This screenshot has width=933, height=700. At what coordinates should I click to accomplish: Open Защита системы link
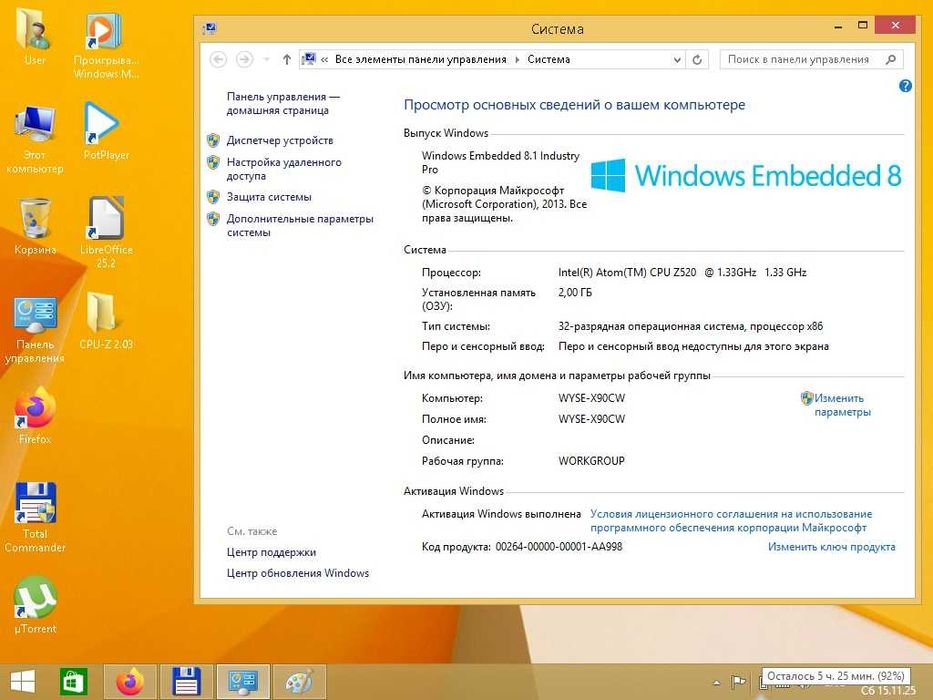click(x=269, y=197)
